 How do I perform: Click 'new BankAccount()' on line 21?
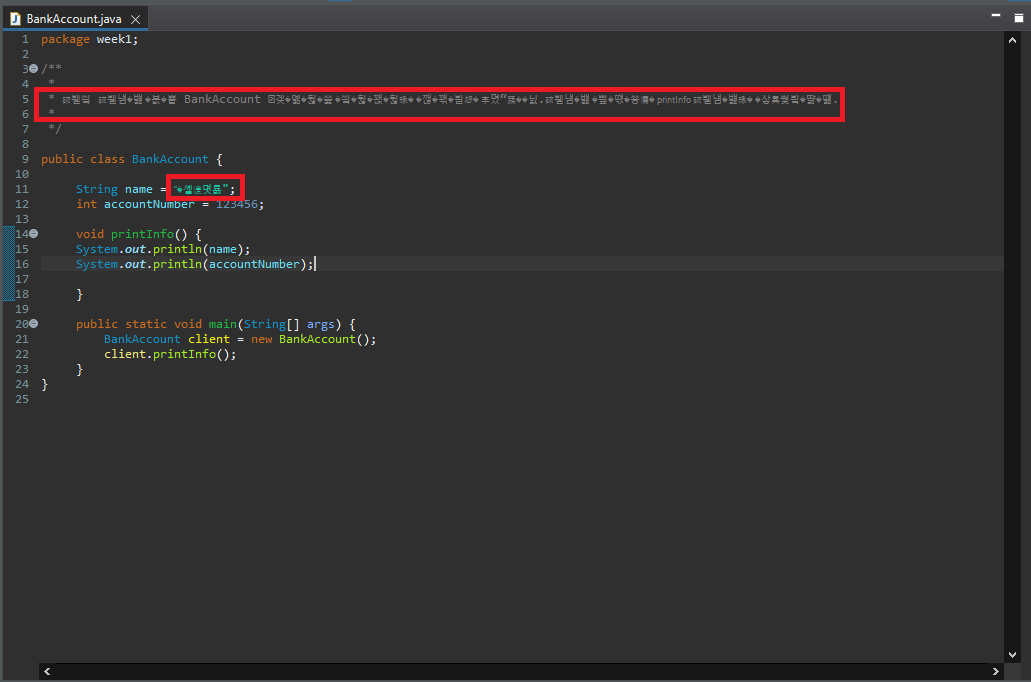(x=312, y=339)
